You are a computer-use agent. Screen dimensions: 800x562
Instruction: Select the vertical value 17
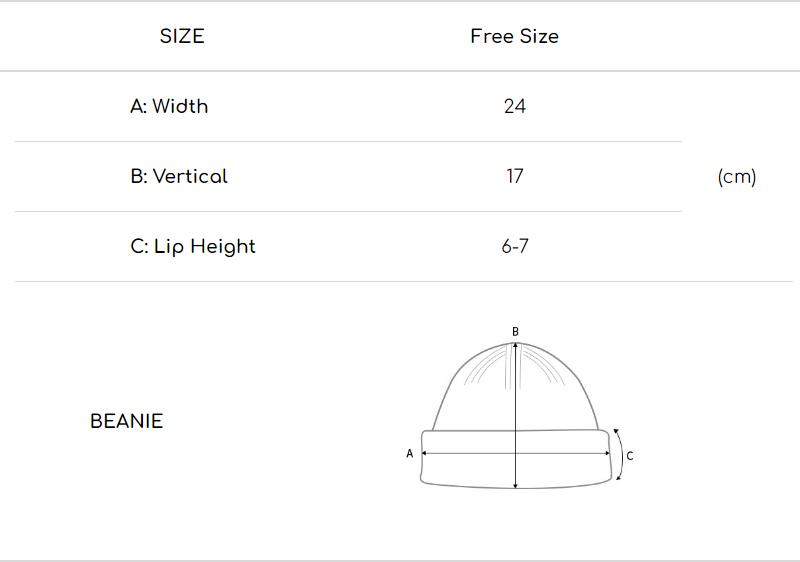pyautogui.click(x=514, y=176)
